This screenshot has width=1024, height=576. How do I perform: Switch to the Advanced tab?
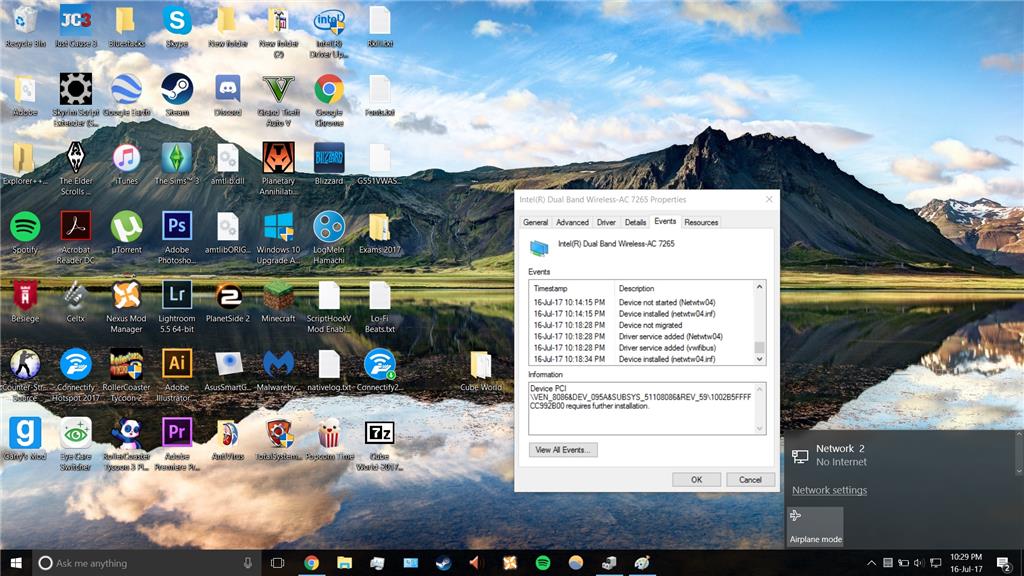click(572, 222)
